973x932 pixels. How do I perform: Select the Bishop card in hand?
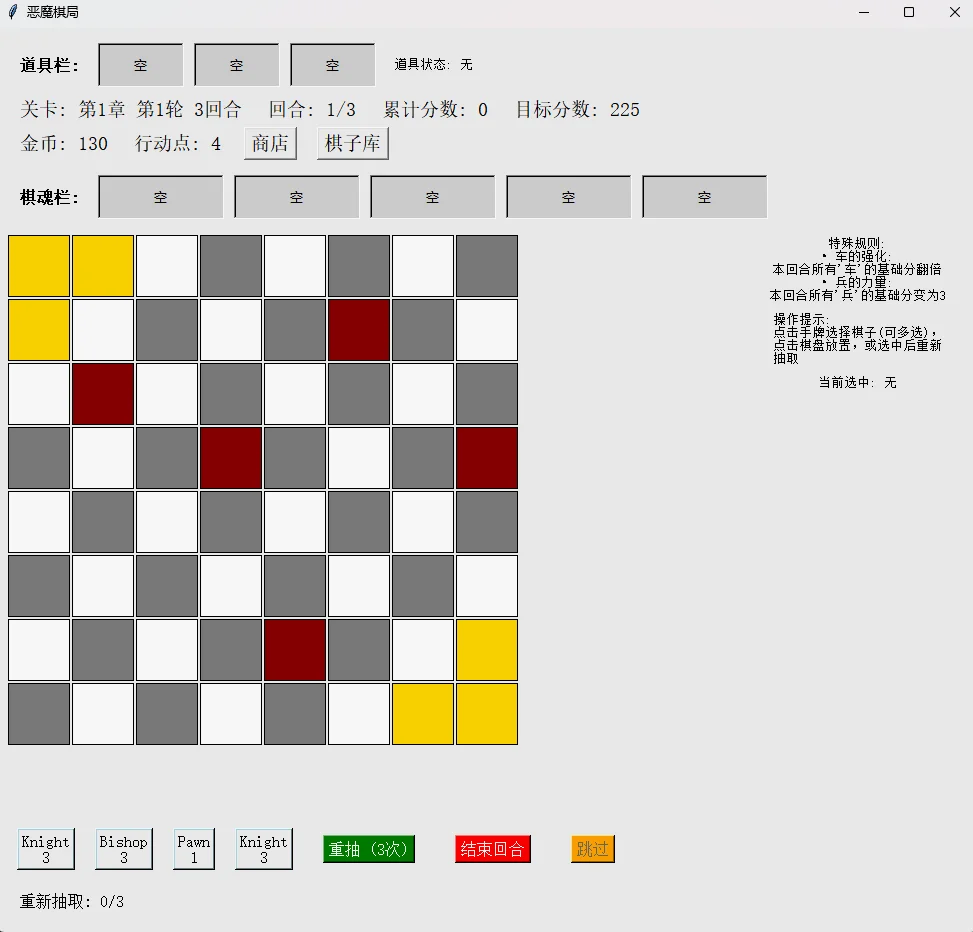coord(123,849)
